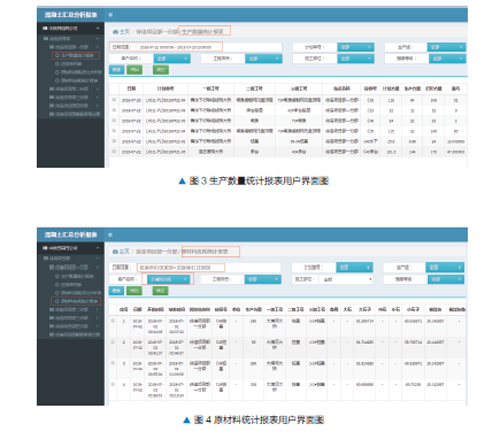The width and height of the screenshot is (500, 439).
Task: Open the 生产线 dropdown in Figure 3
Action: point(446,47)
